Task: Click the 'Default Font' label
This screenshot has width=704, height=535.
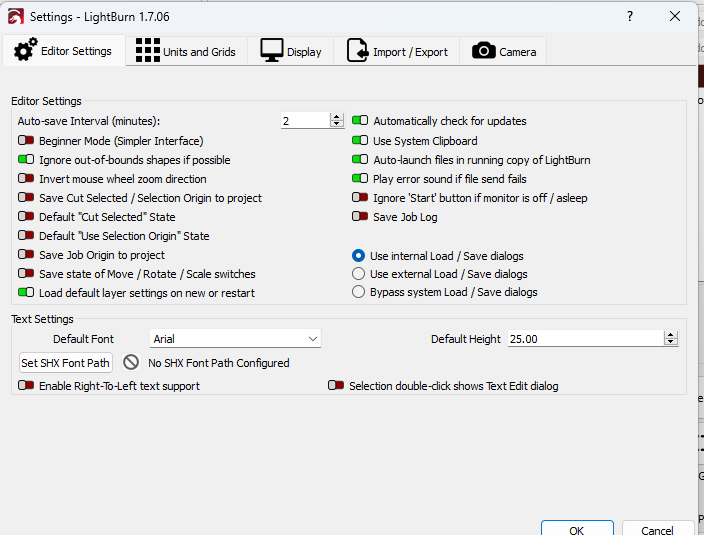Action: 84,339
